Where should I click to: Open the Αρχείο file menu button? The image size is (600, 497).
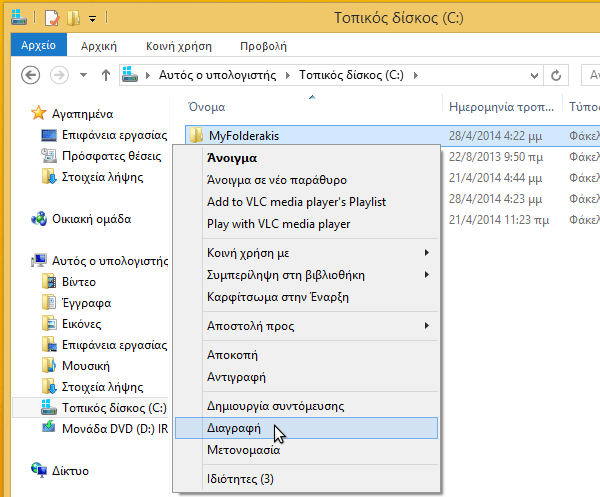click(x=38, y=46)
